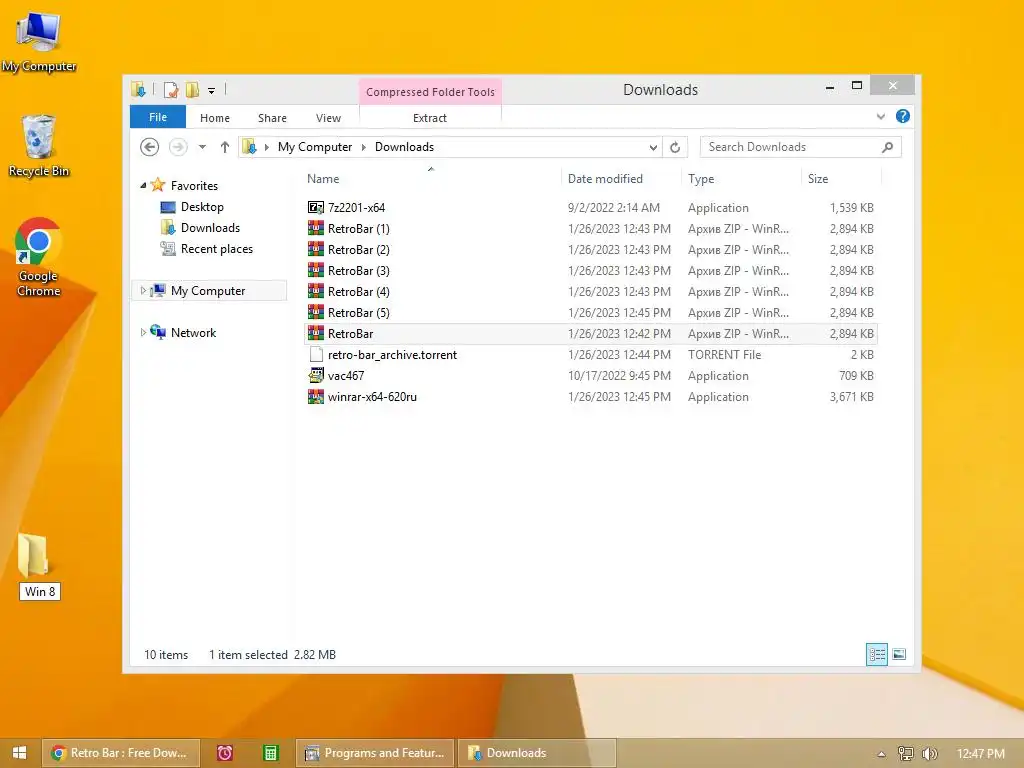
Task: Select Downloads in Favorites
Action: click(210, 228)
